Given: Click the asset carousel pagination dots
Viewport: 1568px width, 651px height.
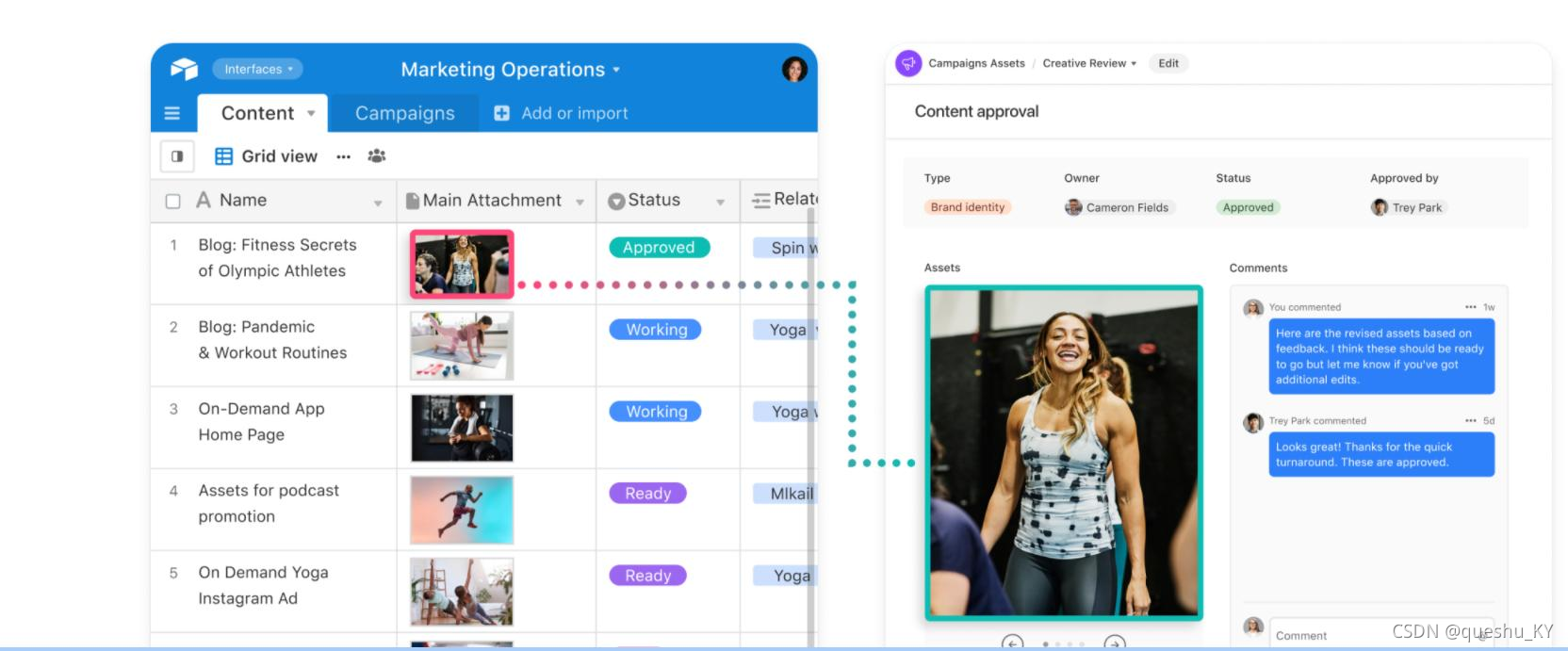Looking at the screenshot, I should tap(1063, 644).
